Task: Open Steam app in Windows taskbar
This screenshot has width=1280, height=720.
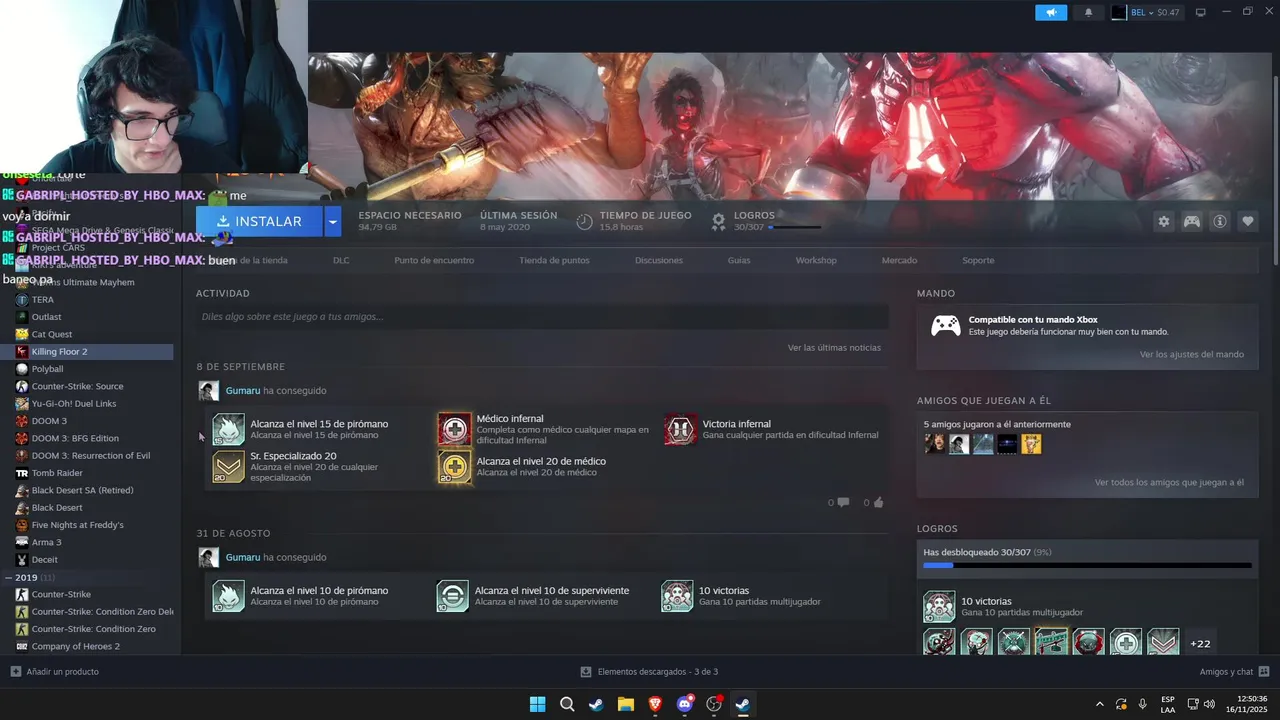Action: pos(743,704)
